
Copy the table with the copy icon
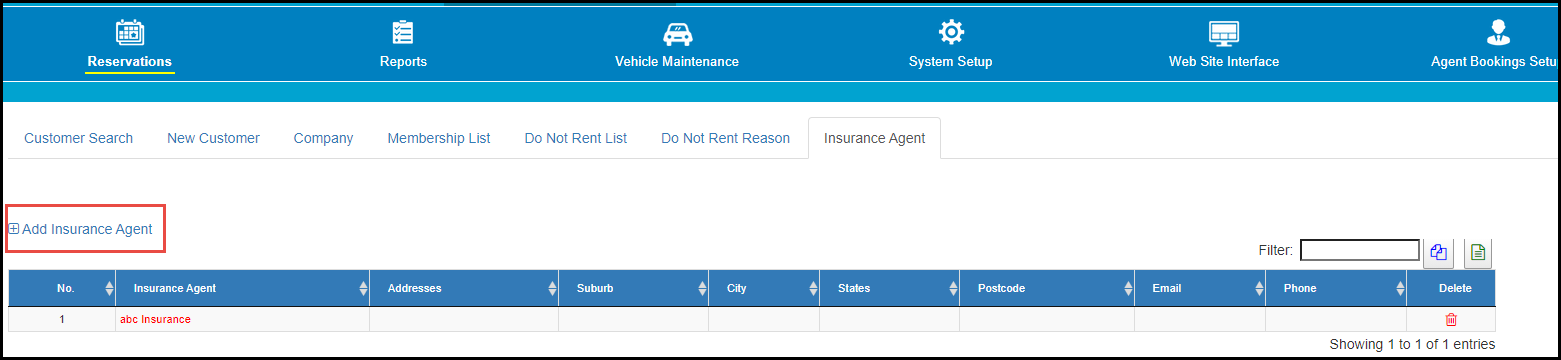click(x=1438, y=254)
